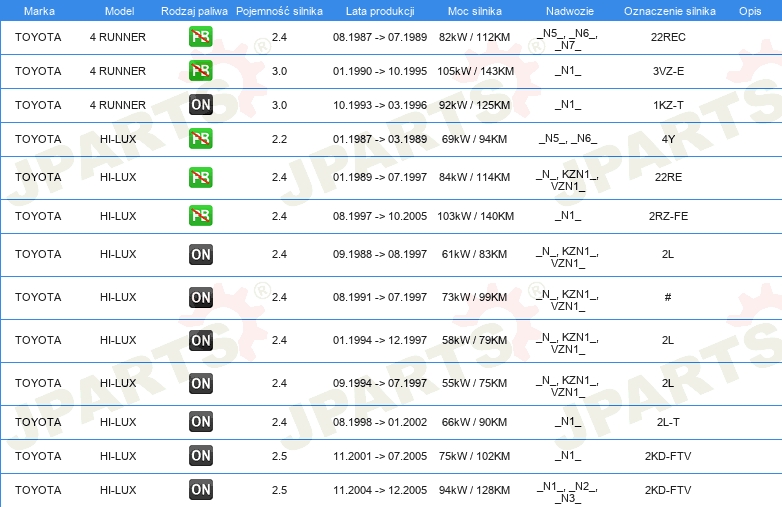Click the Marka column header
This screenshot has width=782, height=507.
(x=39, y=11)
